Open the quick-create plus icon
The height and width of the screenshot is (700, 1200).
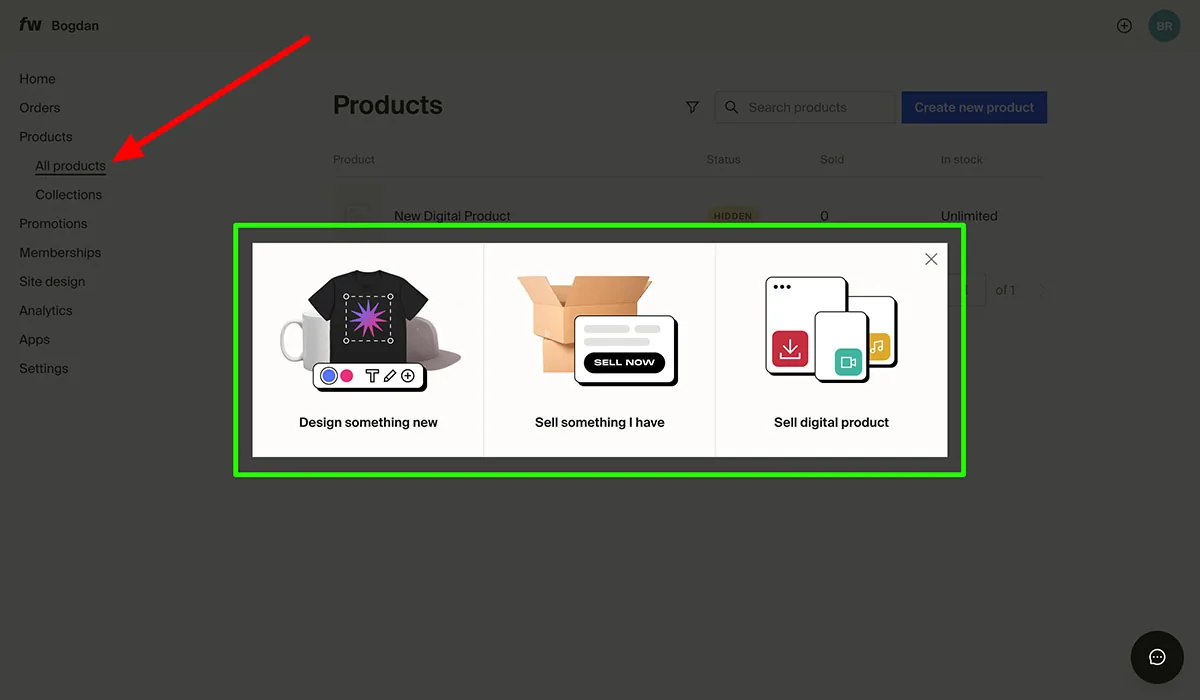(x=1124, y=25)
